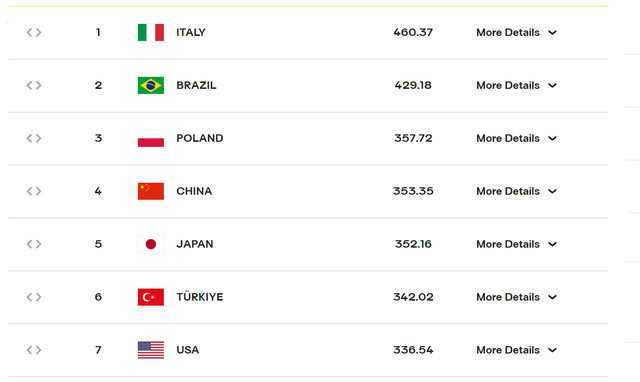Click the Italy flag icon

pyautogui.click(x=151, y=32)
